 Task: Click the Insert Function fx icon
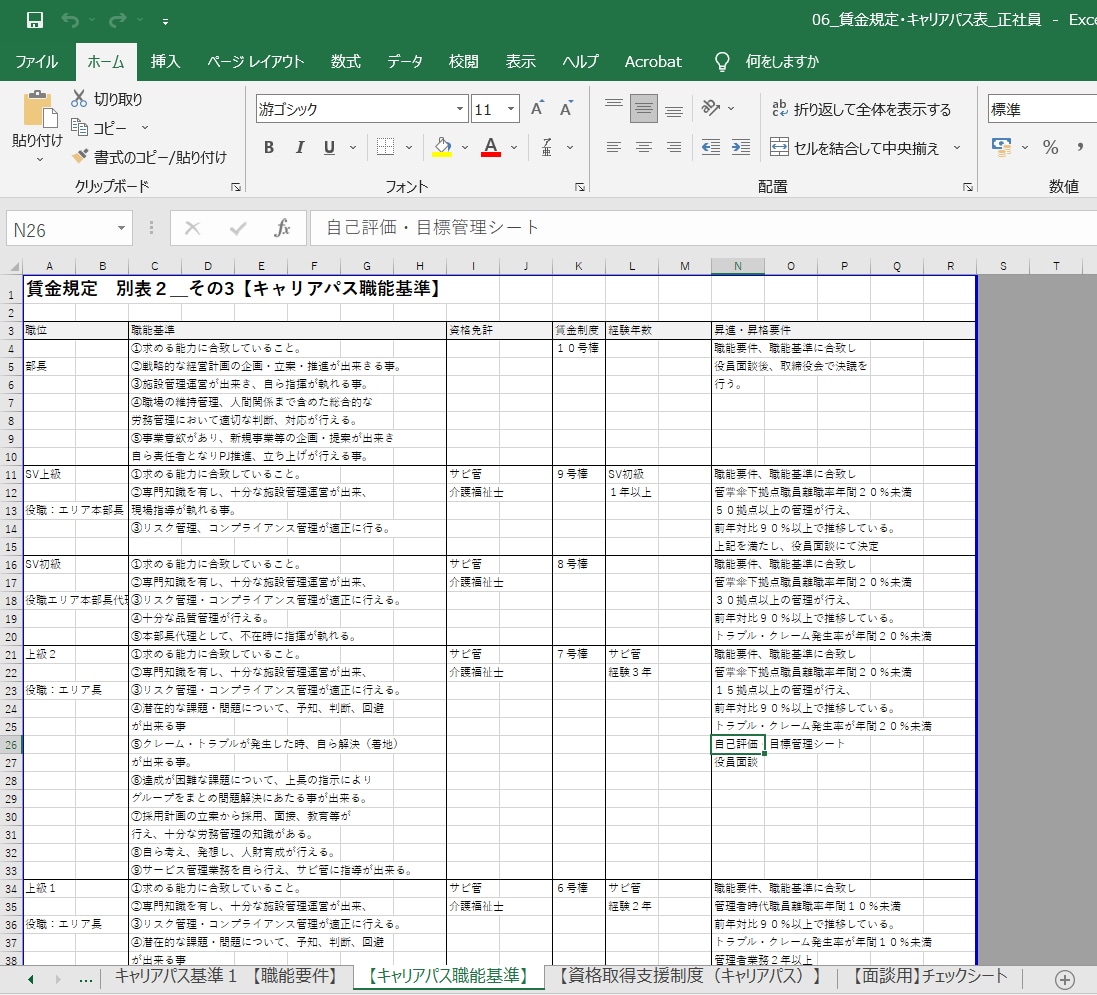[x=282, y=228]
